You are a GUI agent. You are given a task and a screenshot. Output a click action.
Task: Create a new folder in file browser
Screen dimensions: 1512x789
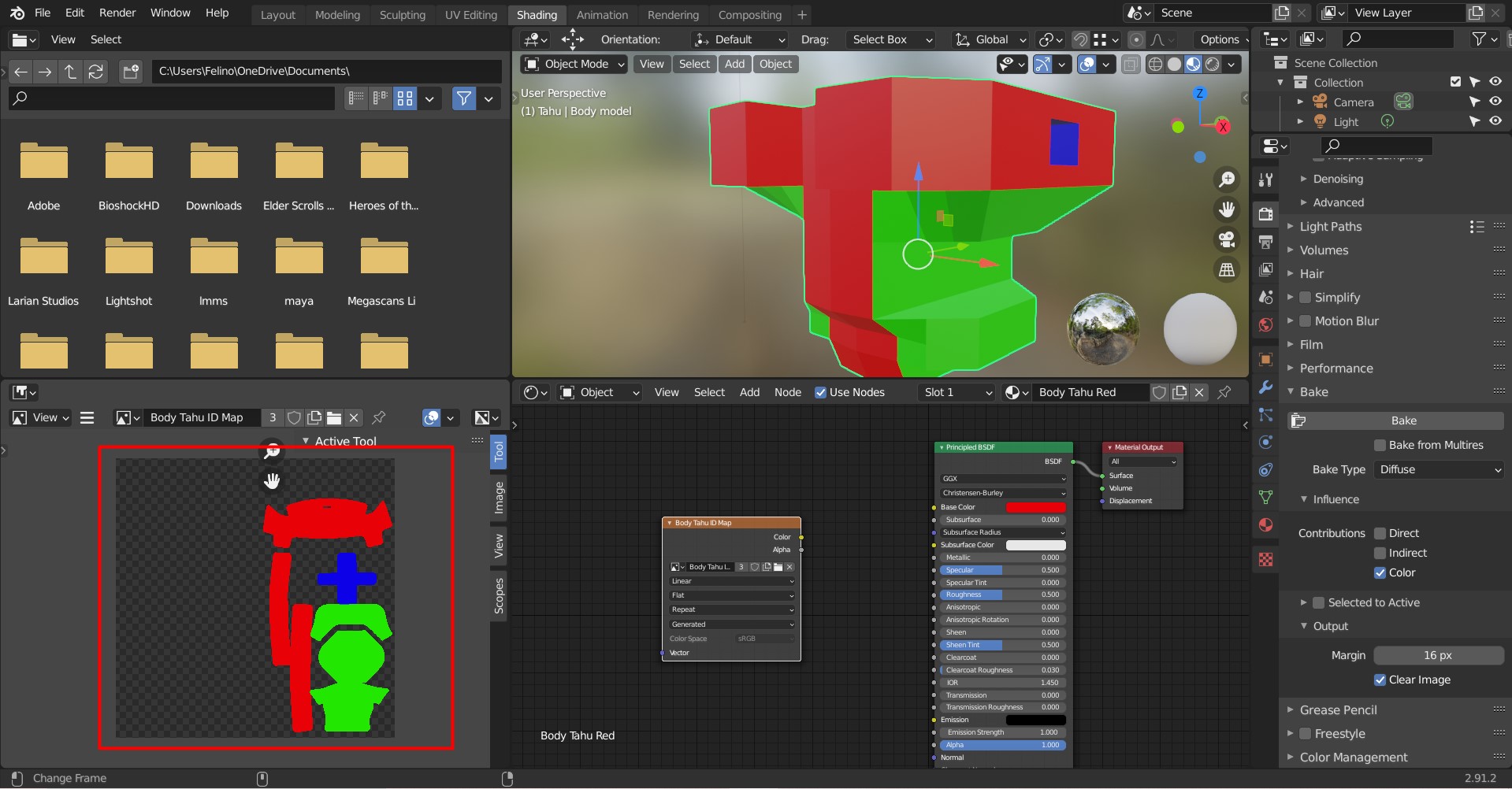coord(131,72)
